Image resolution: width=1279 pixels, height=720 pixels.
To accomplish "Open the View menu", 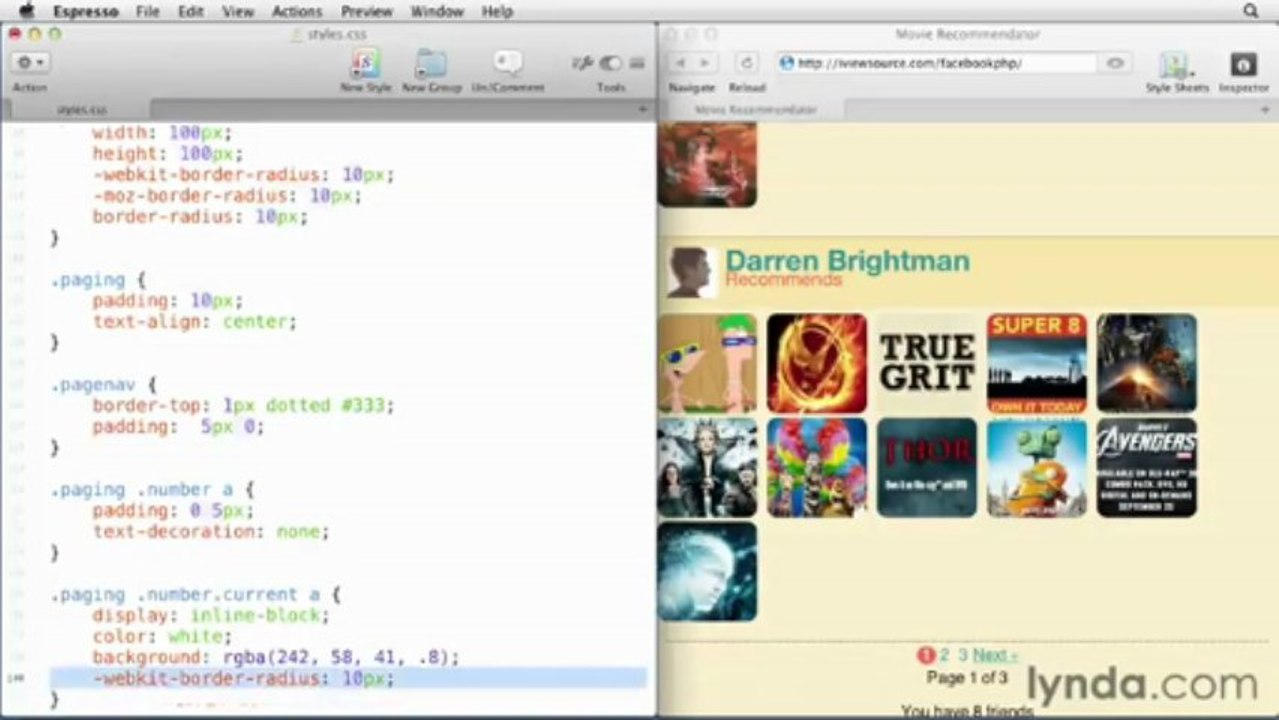I will tap(238, 11).
